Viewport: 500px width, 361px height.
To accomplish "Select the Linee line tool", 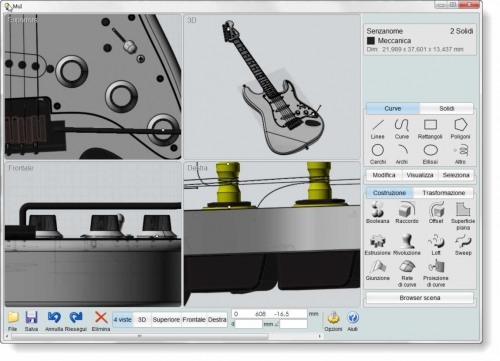I will [x=377, y=129].
